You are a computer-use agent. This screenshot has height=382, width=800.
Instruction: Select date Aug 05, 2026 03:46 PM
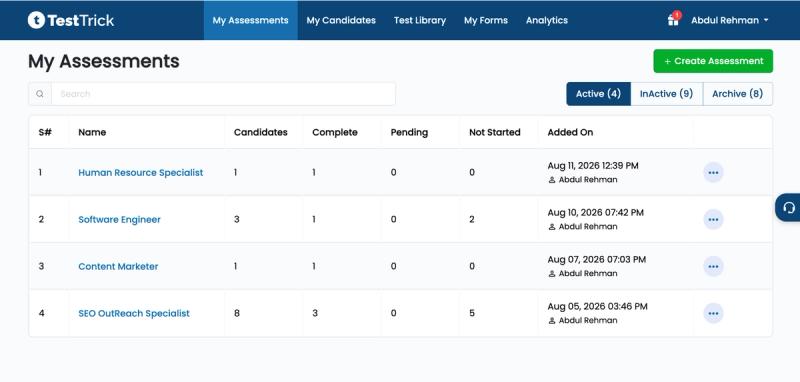(597, 307)
